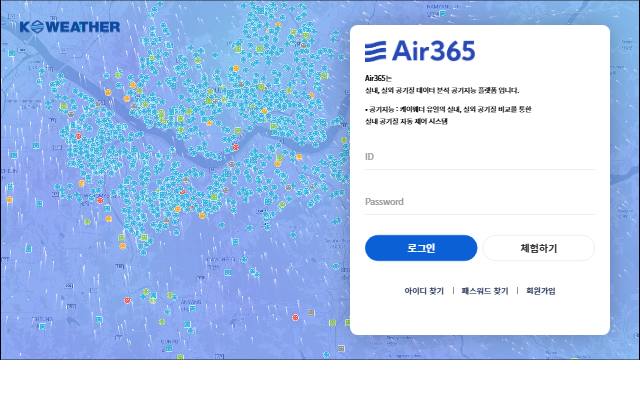Focus the Password input field
This screenshot has width=640, height=400.
point(480,202)
